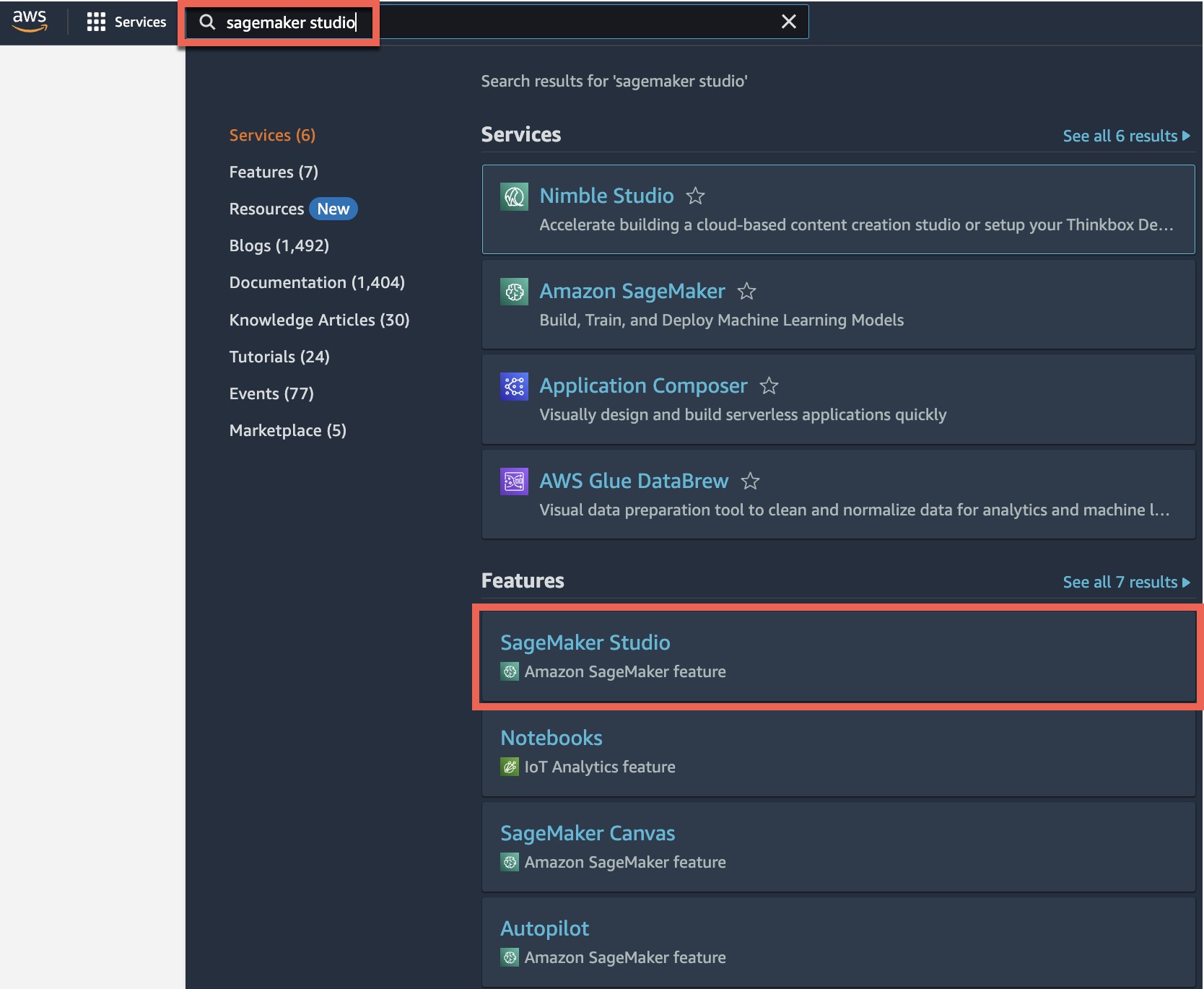
Task: Favorite Nimble Studio with the star
Action: (695, 196)
